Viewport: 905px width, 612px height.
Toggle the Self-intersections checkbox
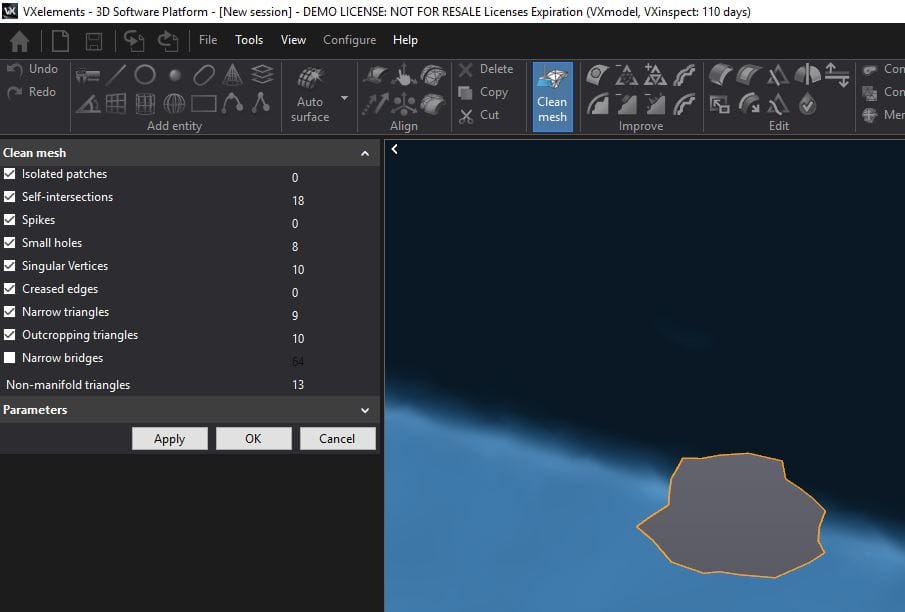point(10,197)
